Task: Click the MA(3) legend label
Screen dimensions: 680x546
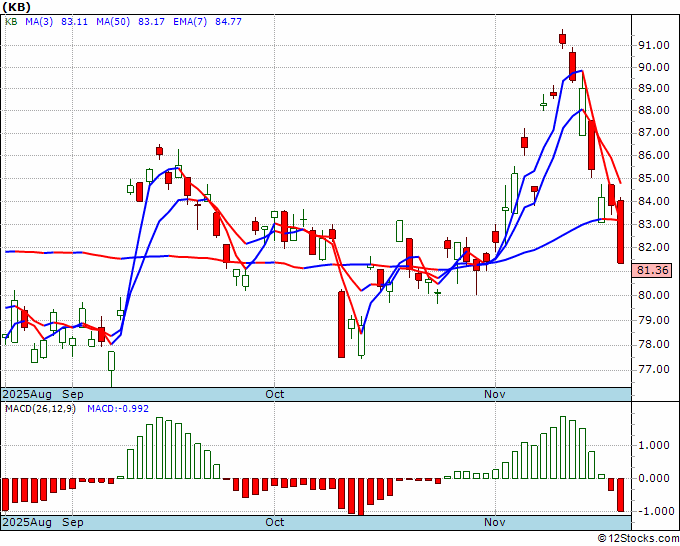Action: (x=39, y=22)
